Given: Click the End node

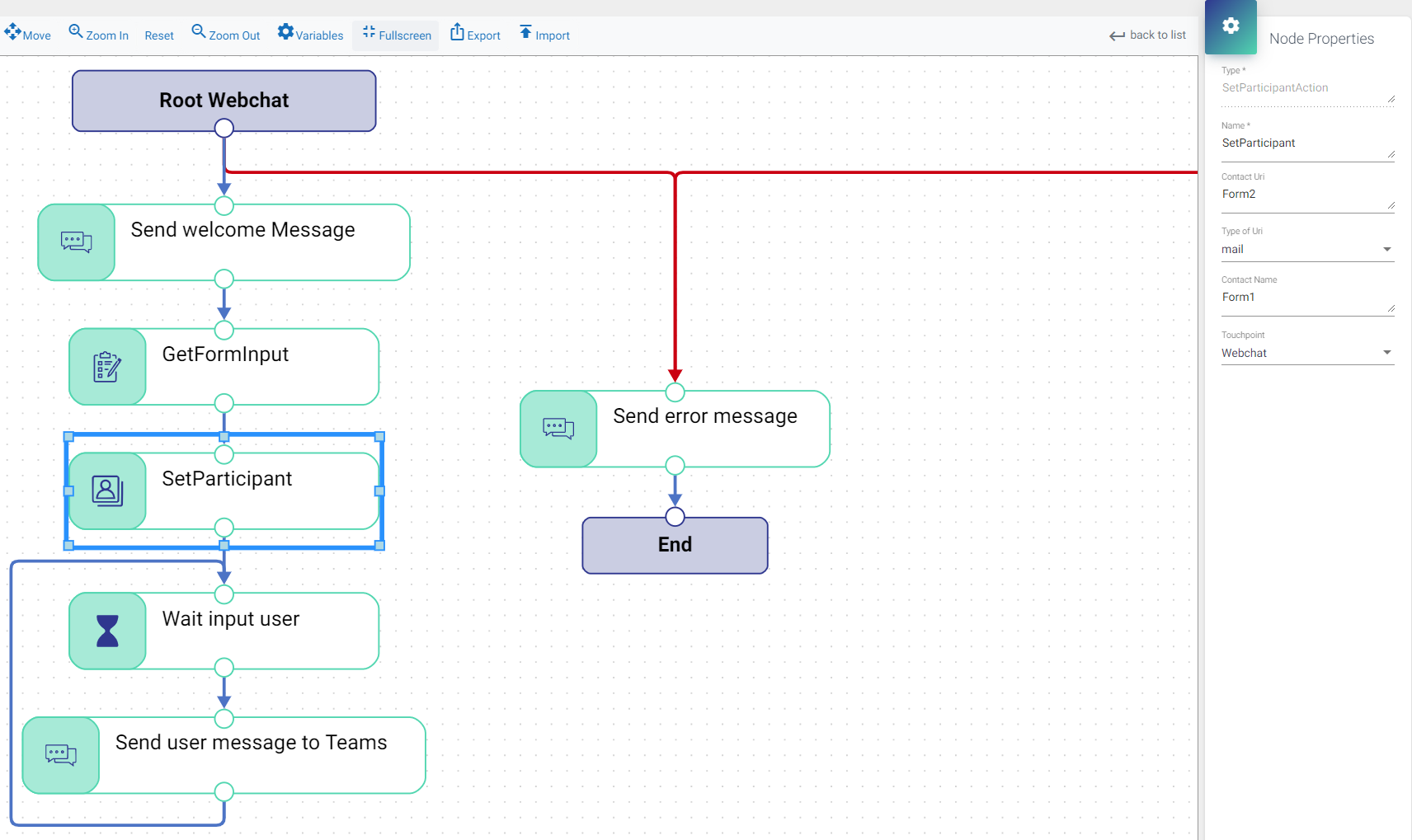Looking at the screenshot, I should [675, 545].
